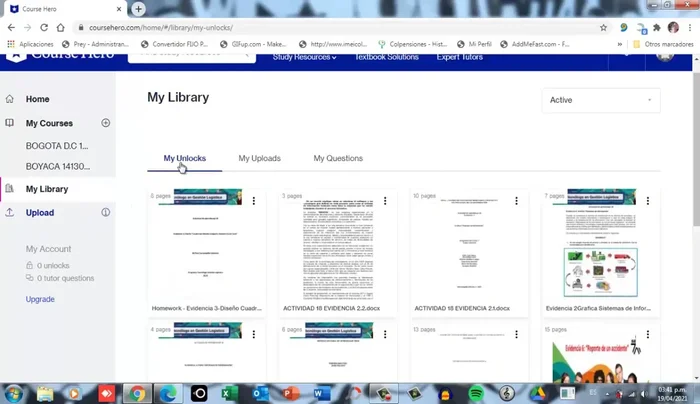Click the Upgrade link
This screenshot has height=404, width=700.
point(40,299)
